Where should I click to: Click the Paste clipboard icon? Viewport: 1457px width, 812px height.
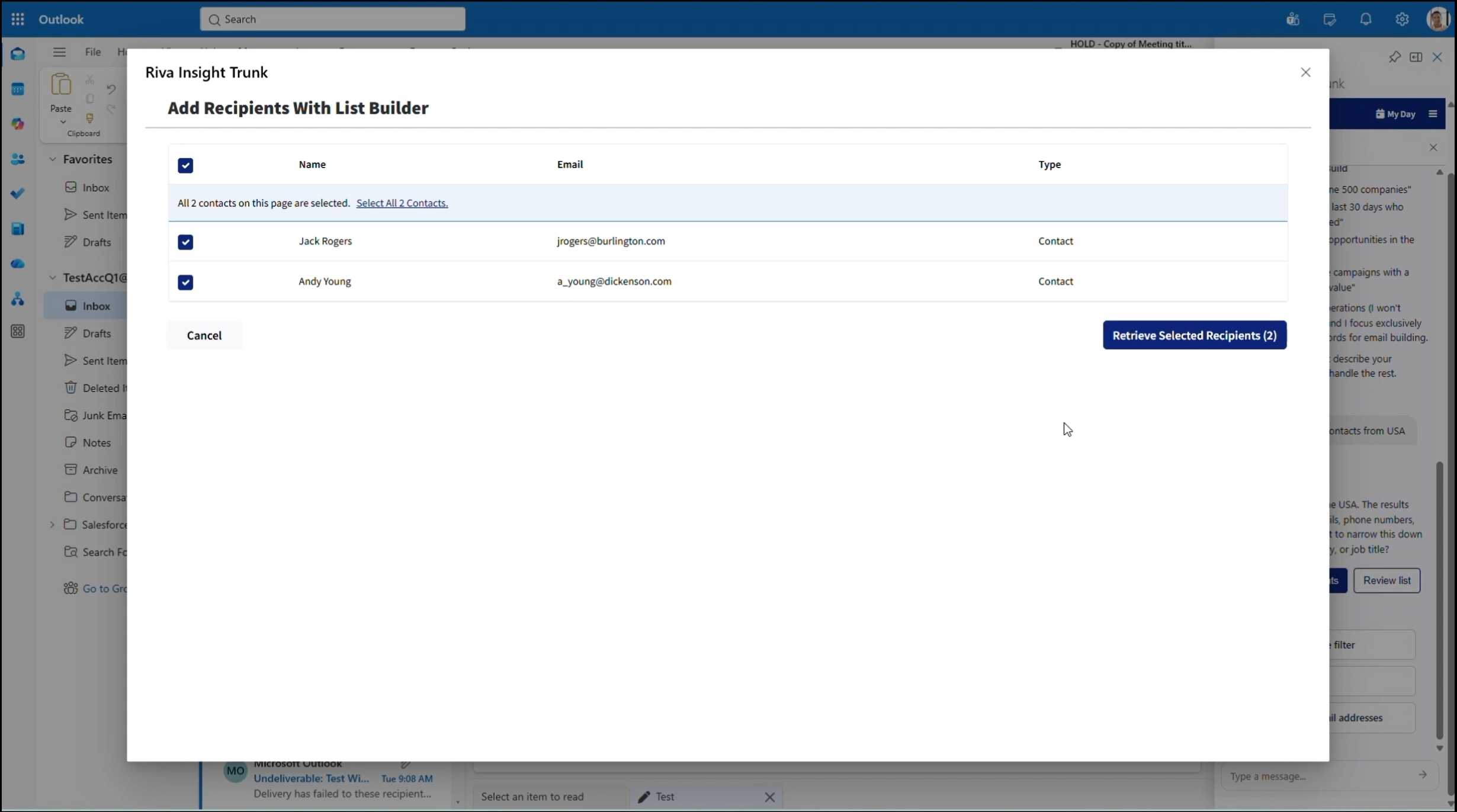pyautogui.click(x=61, y=85)
